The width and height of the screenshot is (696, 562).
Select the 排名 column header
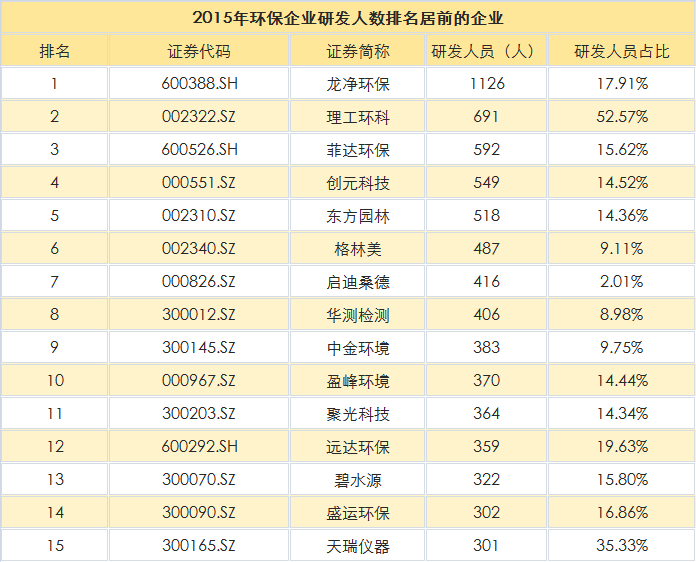pos(55,51)
